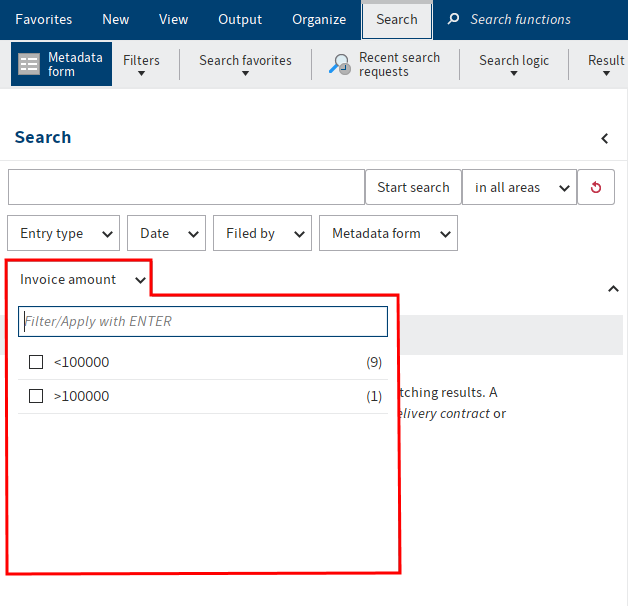Screen dimensions: 628x606
Task: Open the Organize tab
Action: [319, 19]
